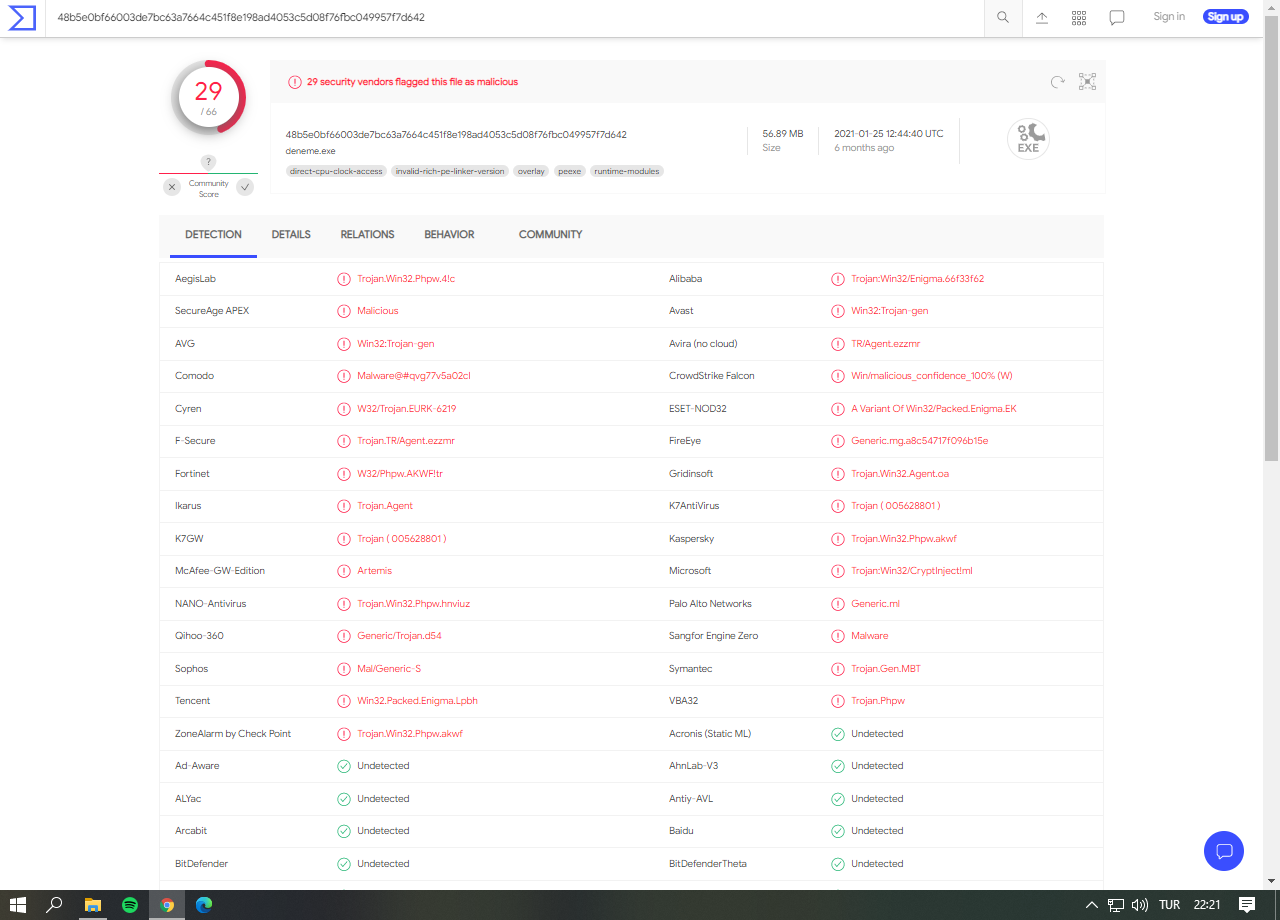Click the upload file icon
The image size is (1280, 920).
click(x=1042, y=17)
